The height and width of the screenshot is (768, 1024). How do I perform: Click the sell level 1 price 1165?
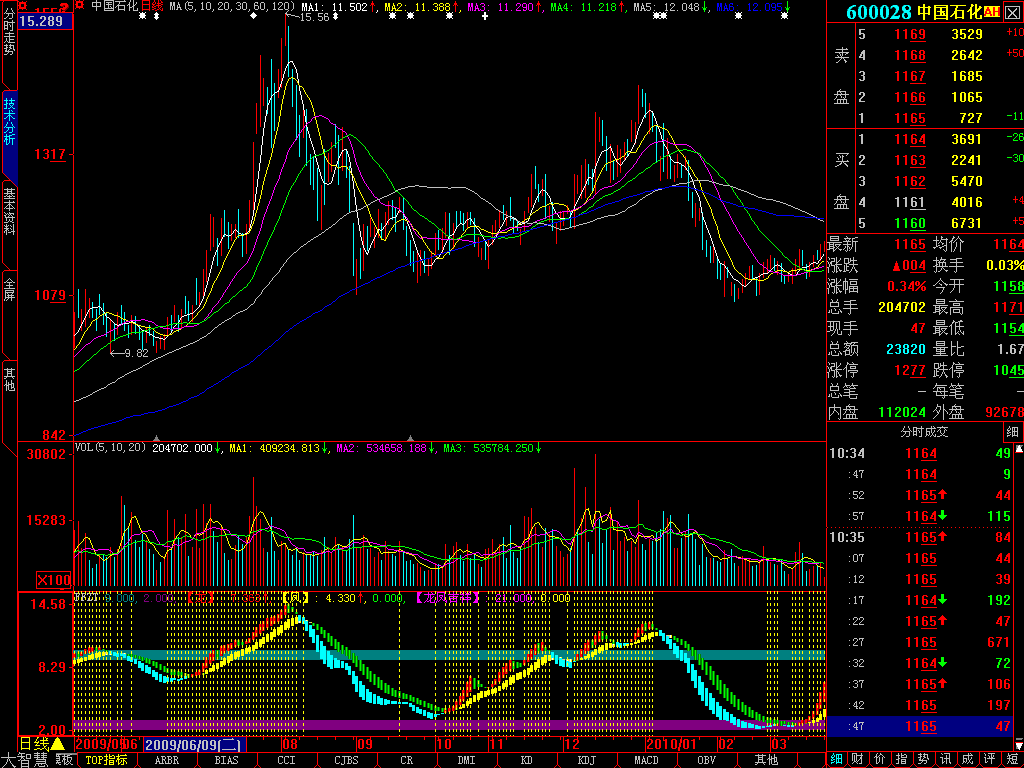[x=910, y=118]
